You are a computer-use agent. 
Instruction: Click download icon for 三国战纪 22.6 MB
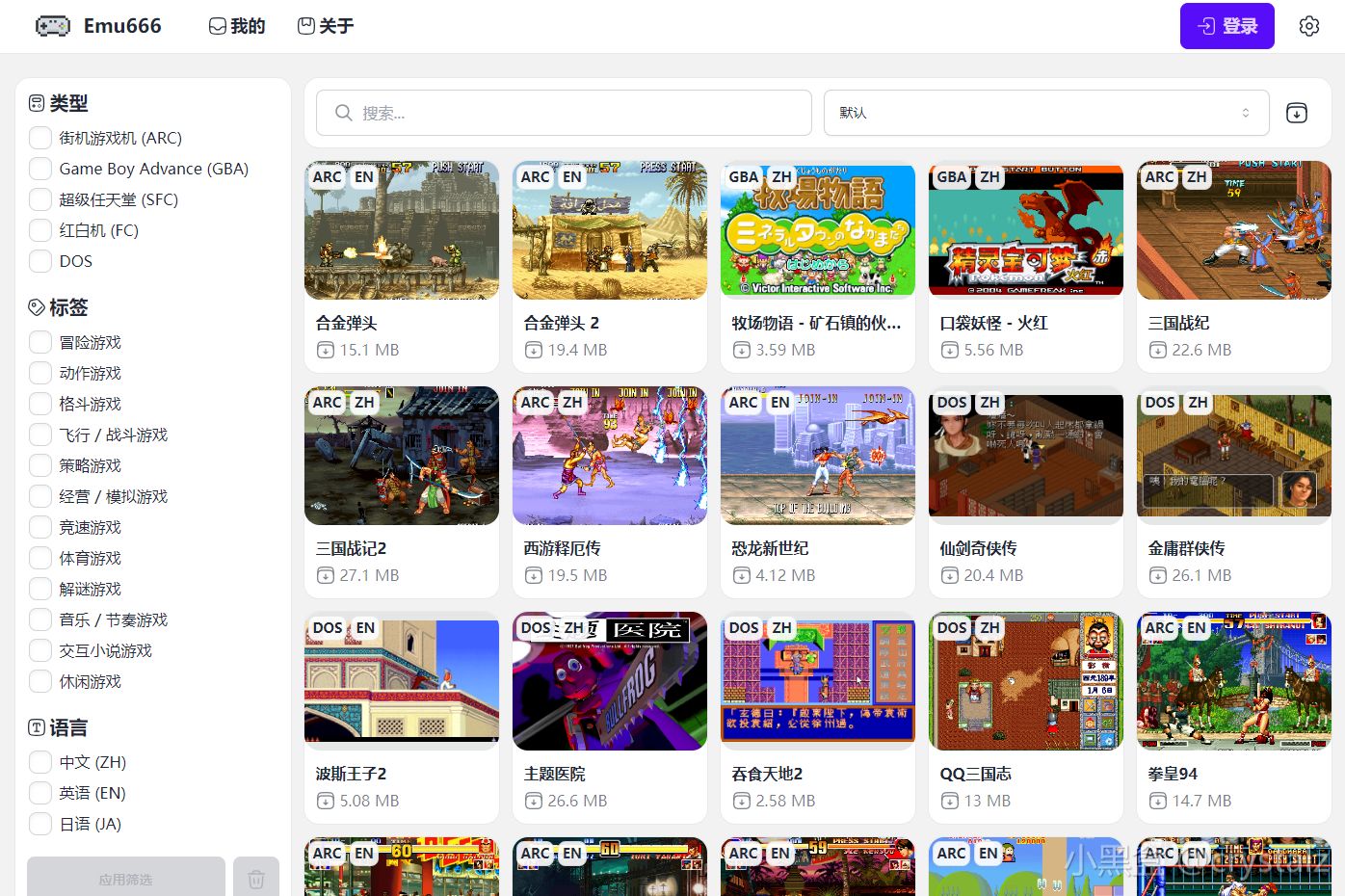pos(1158,350)
